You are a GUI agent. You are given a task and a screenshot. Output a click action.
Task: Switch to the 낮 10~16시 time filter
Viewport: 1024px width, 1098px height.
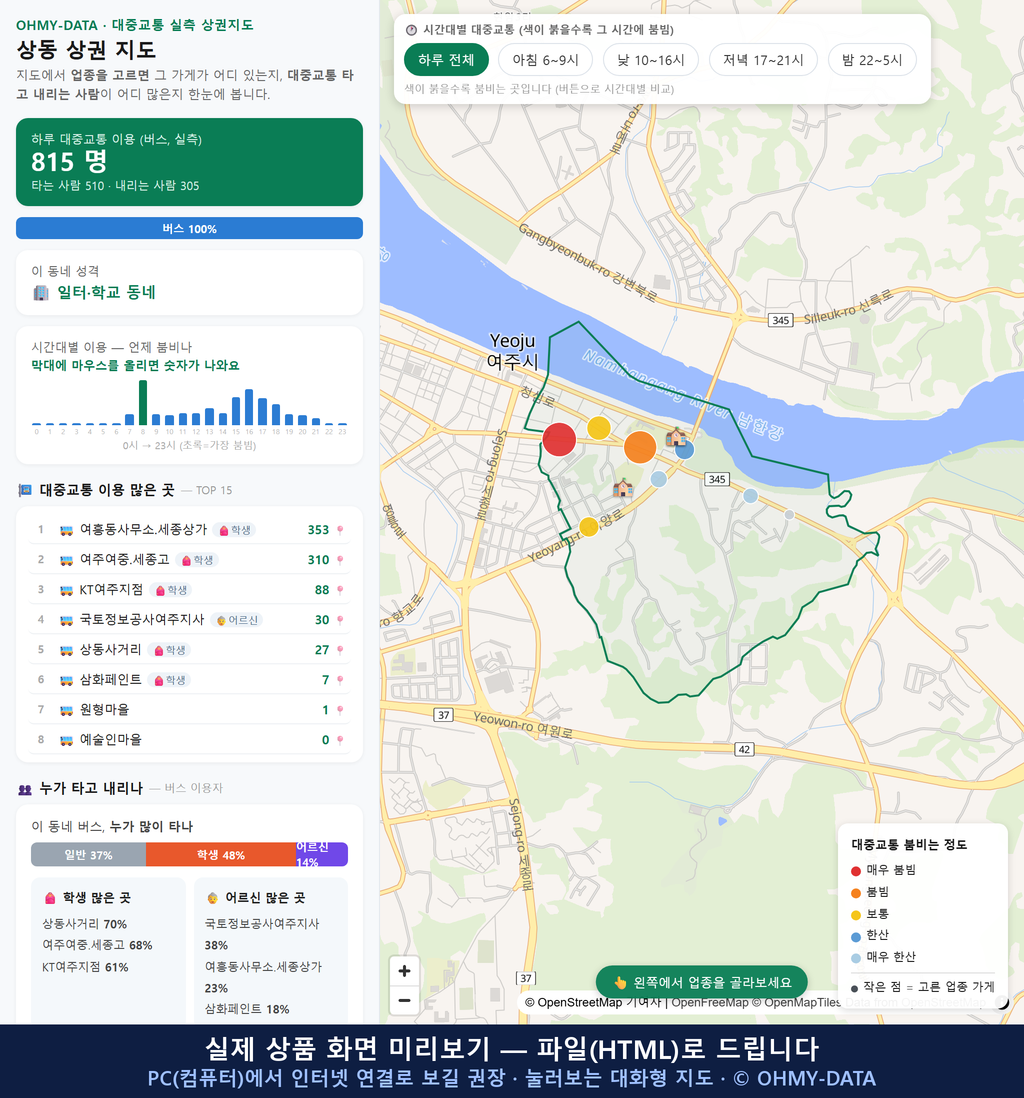tap(651, 60)
